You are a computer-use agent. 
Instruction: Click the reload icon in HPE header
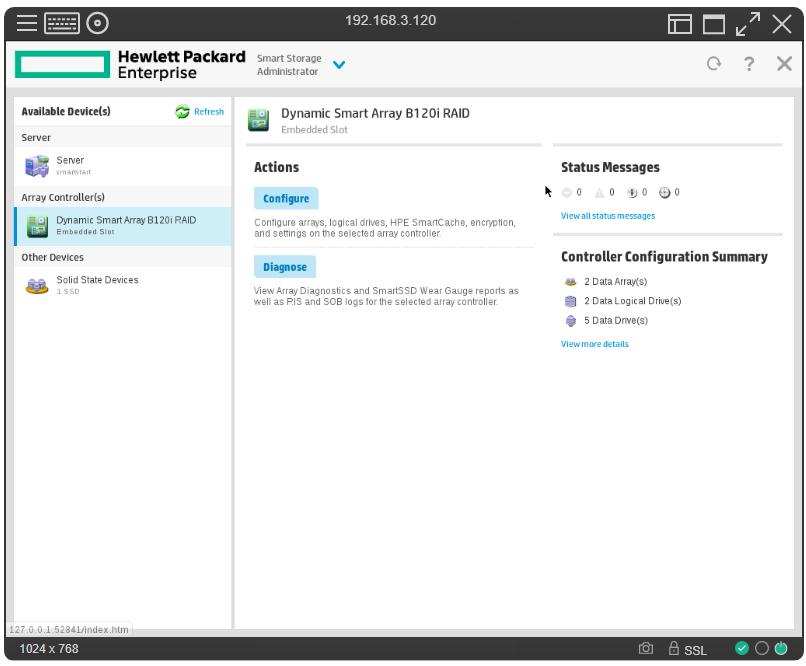coord(713,64)
